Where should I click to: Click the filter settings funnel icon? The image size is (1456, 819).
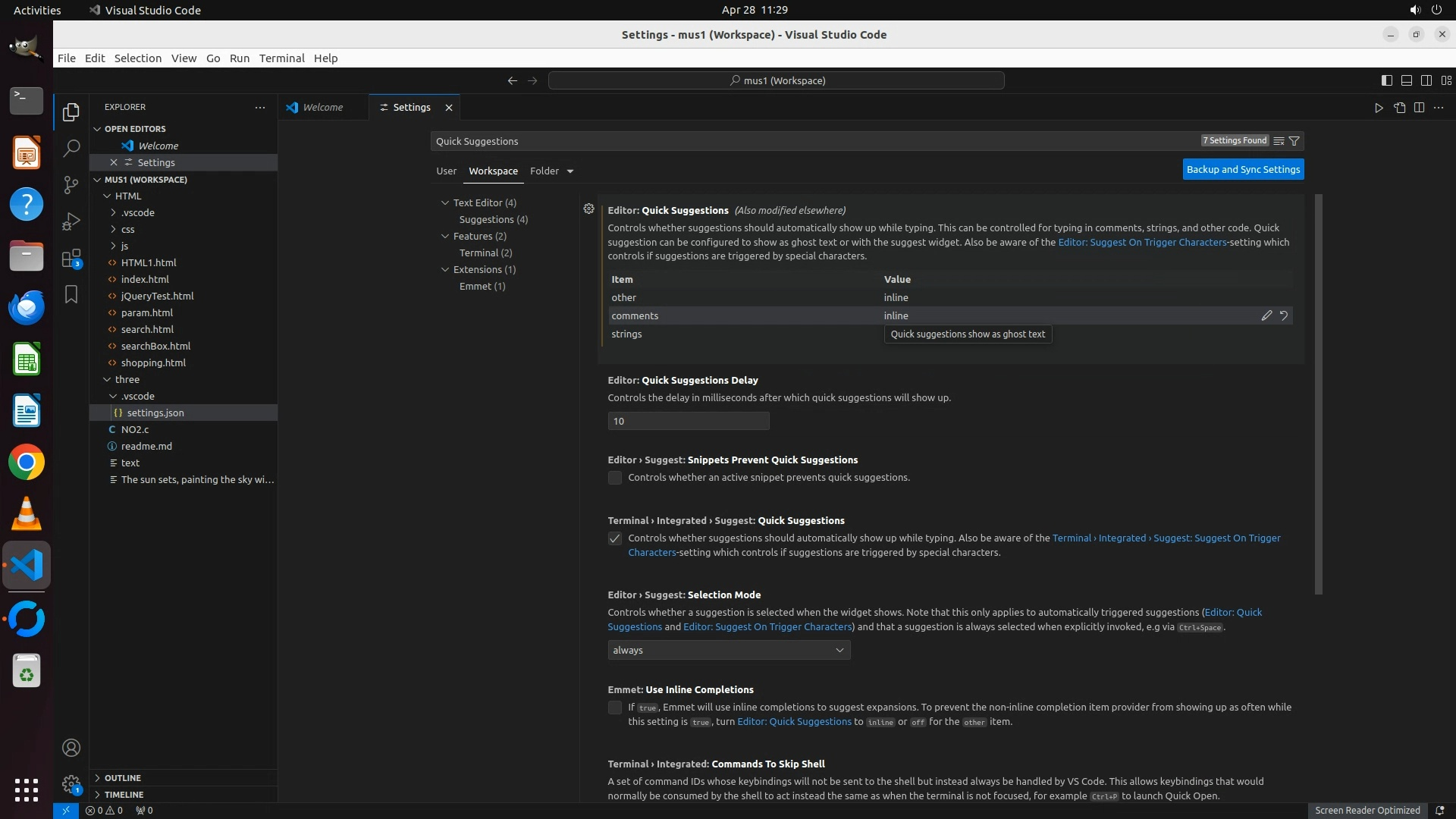1294,141
